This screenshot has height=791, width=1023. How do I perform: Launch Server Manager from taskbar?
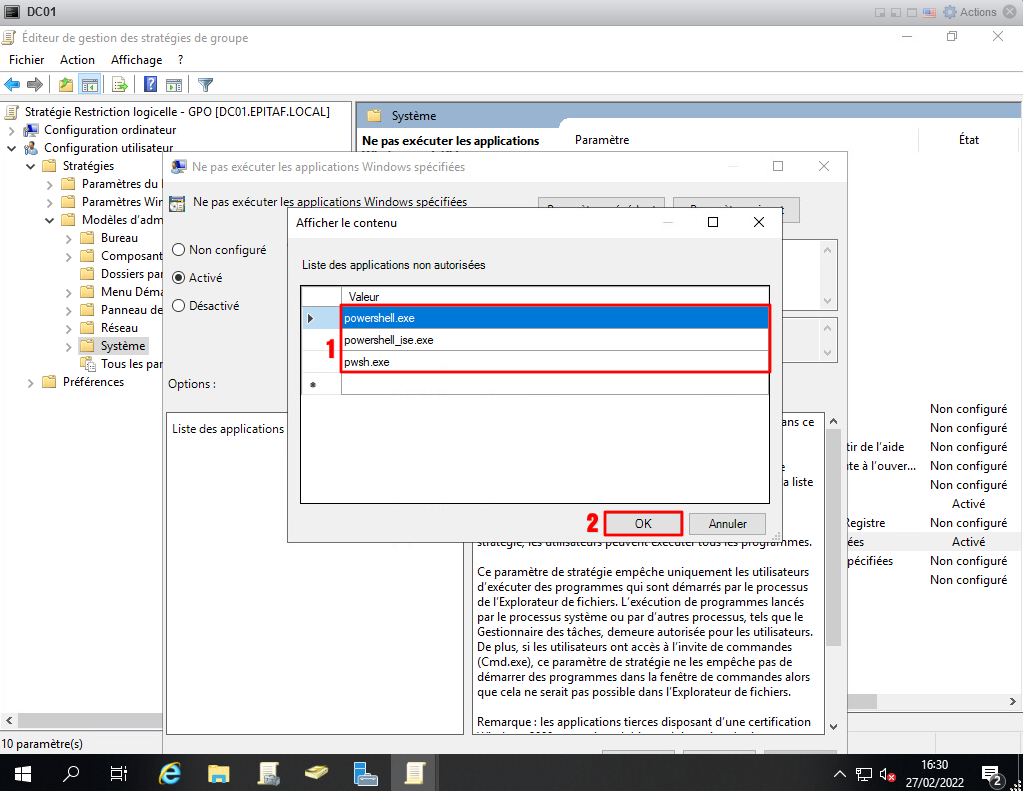click(365, 773)
